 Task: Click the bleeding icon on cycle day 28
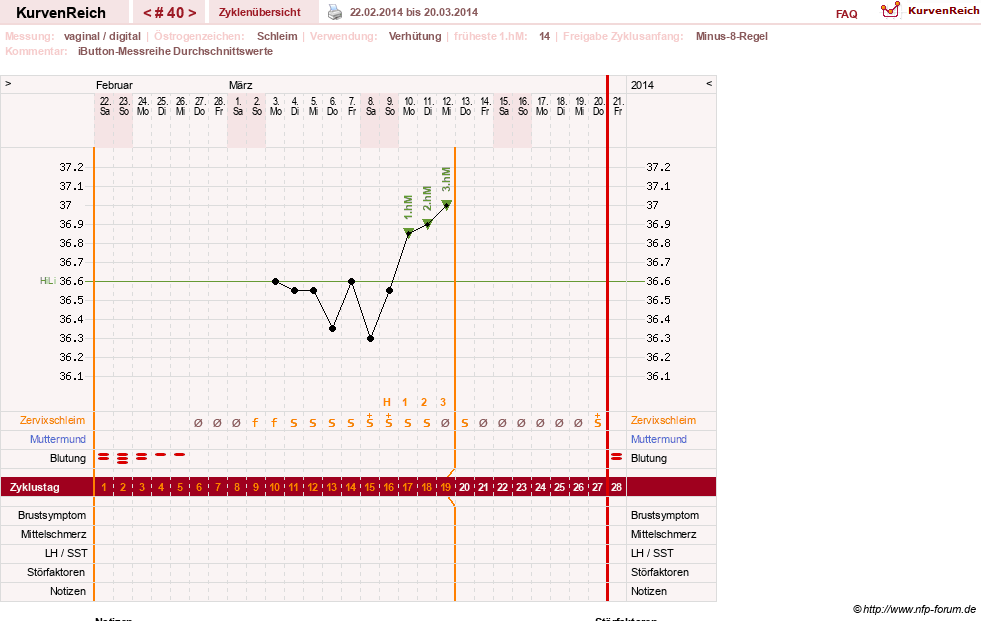click(616, 457)
